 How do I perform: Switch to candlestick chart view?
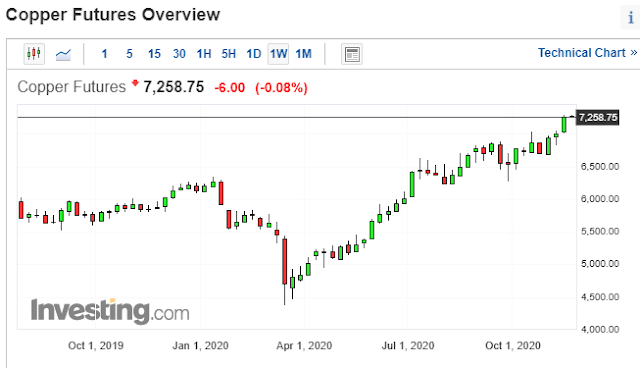34,54
